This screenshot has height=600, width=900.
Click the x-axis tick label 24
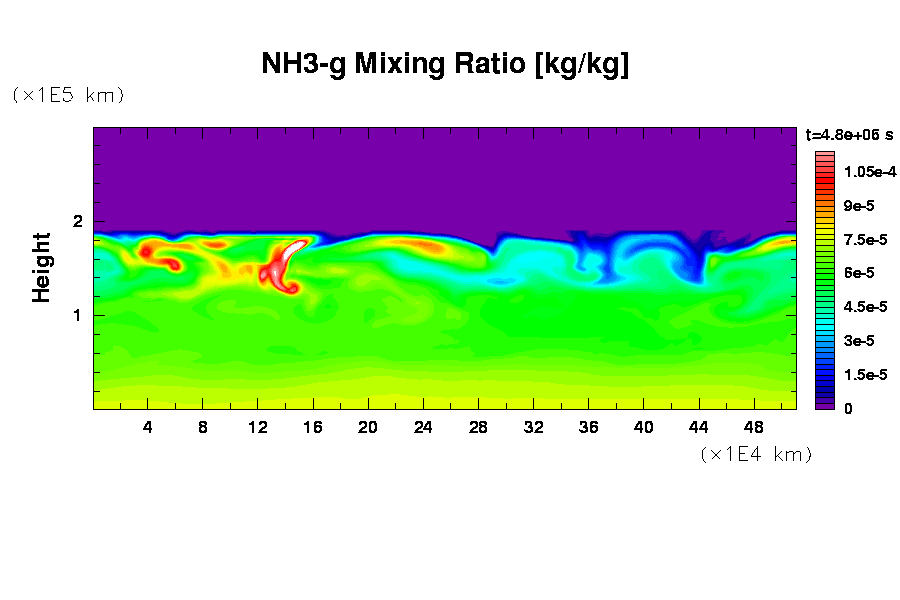(423, 427)
